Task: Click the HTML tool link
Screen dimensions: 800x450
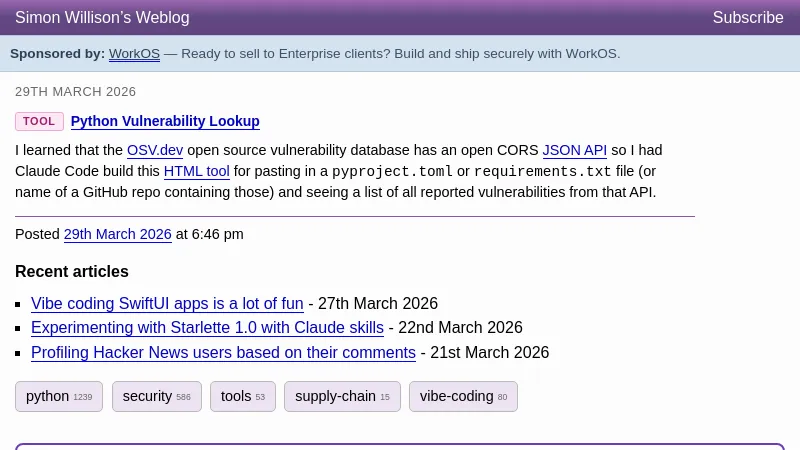Action: [x=196, y=172]
